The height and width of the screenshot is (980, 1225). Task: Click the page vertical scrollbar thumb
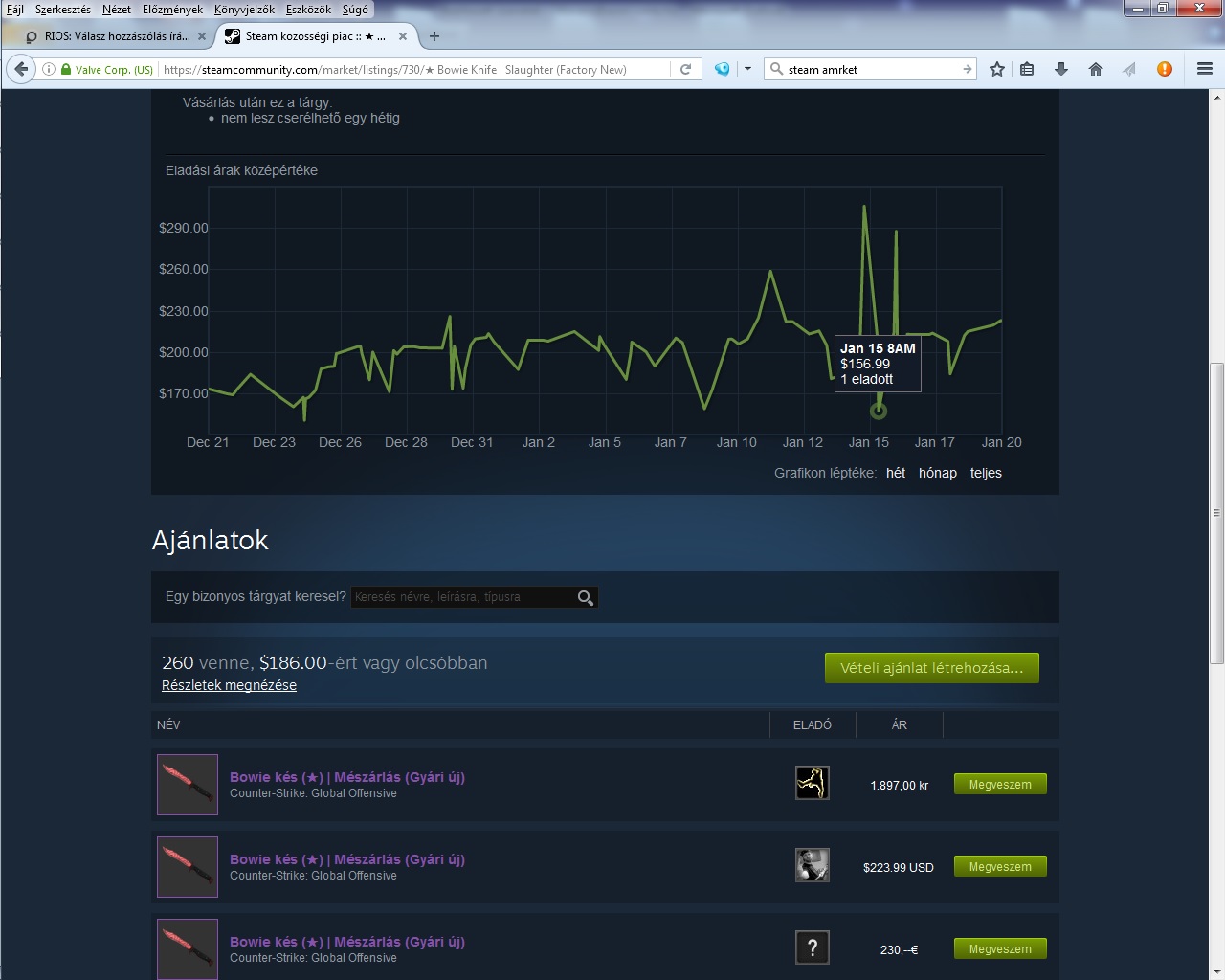tap(1216, 513)
